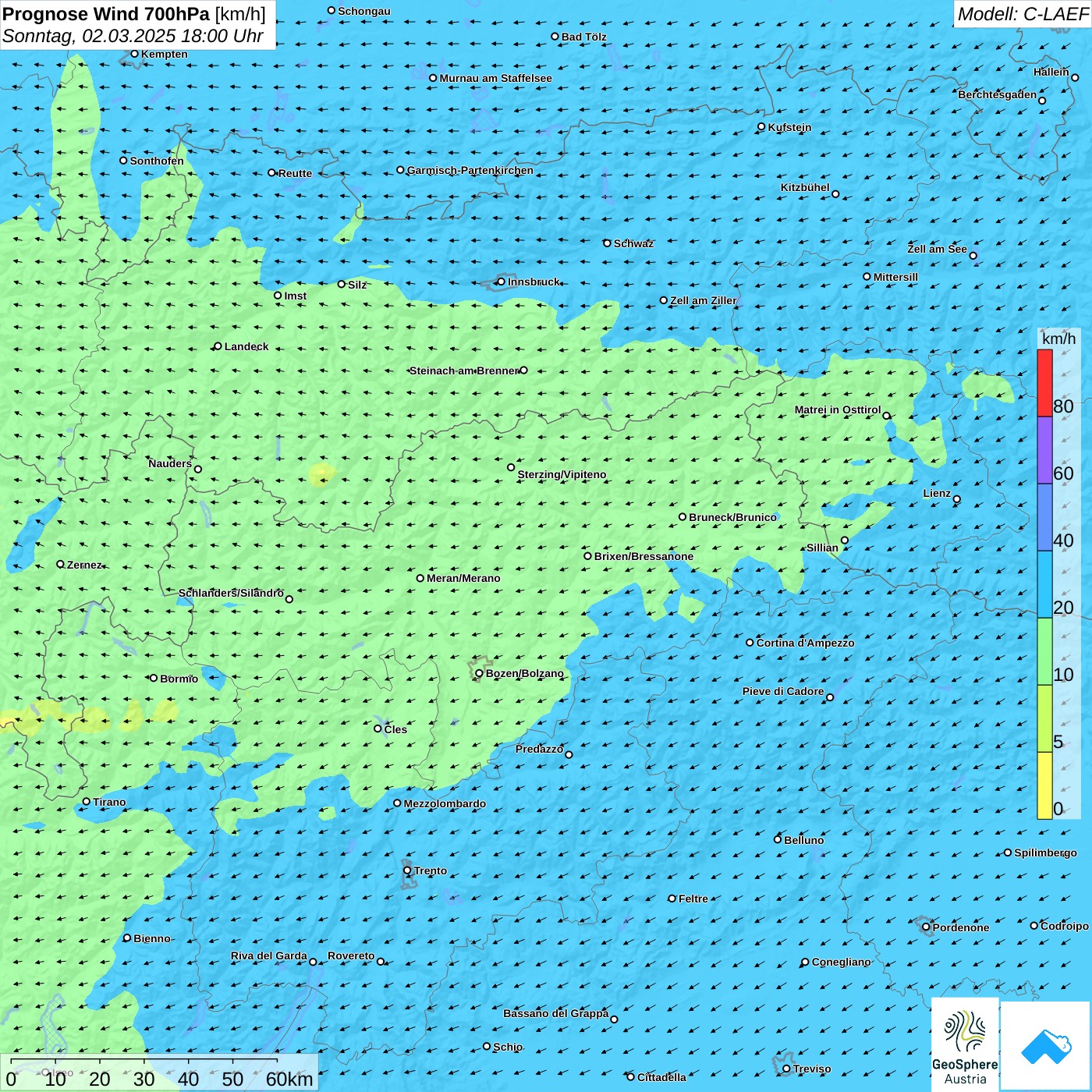Click the GeoSphere Austria logo
The width and height of the screenshot is (1092, 1092).
[x=965, y=1044]
